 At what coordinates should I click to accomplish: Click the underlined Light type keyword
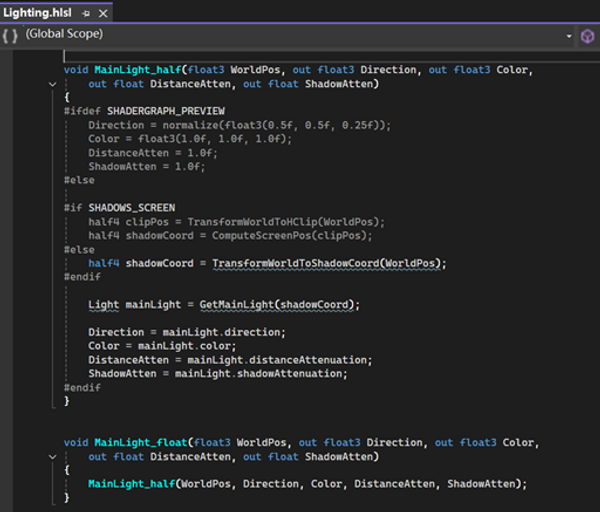104,305
